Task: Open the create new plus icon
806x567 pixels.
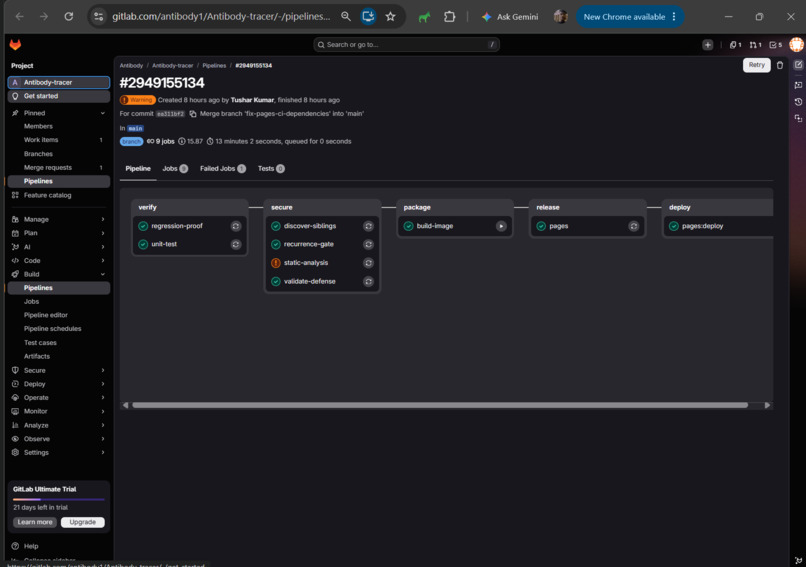Action: click(x=707, y=45)
